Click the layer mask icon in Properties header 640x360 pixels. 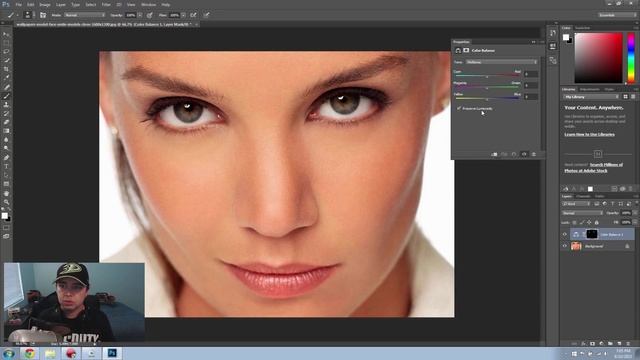coord(466,50)
